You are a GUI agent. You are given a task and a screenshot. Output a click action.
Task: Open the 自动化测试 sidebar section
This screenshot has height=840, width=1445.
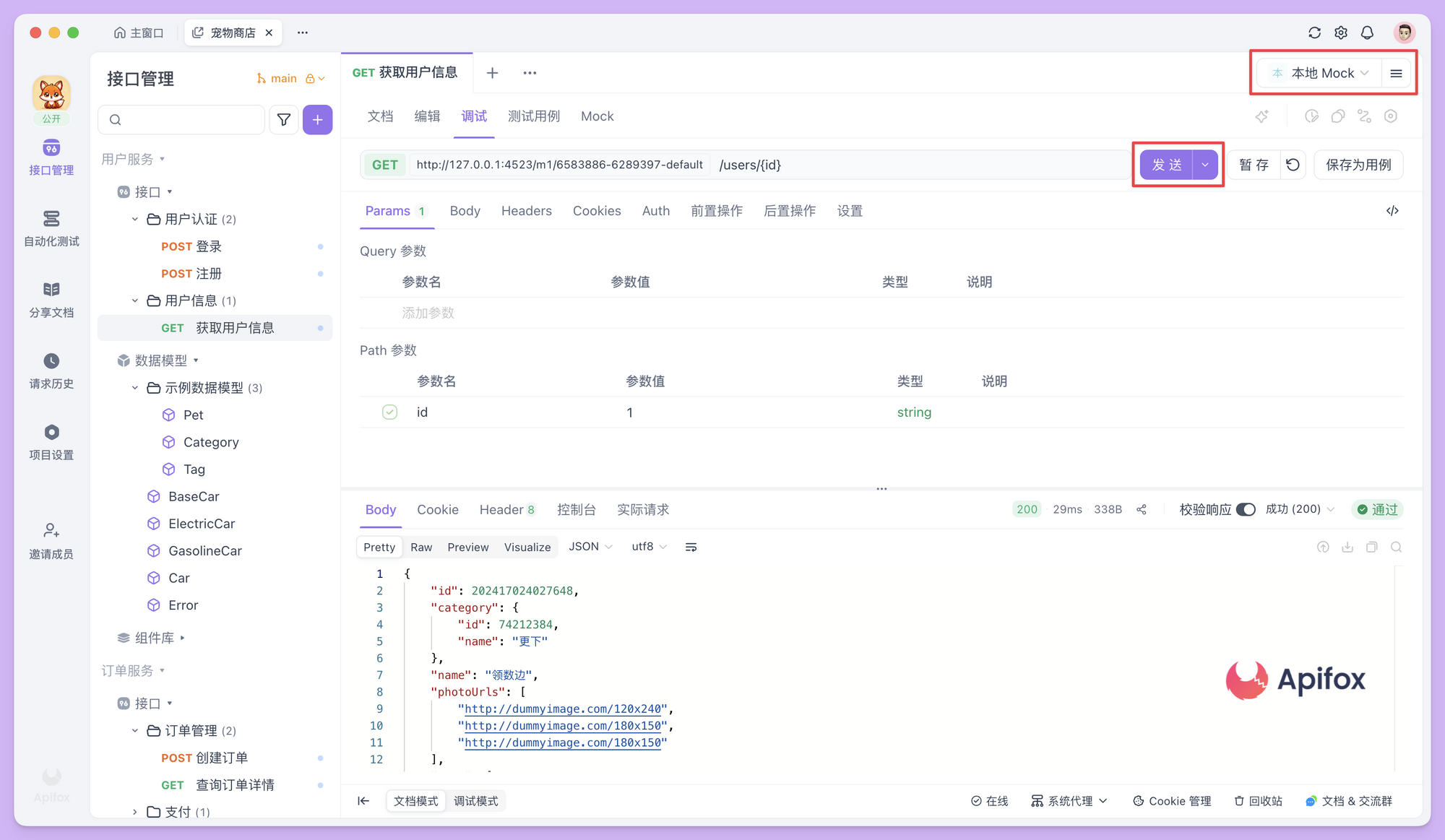(51, 228)
